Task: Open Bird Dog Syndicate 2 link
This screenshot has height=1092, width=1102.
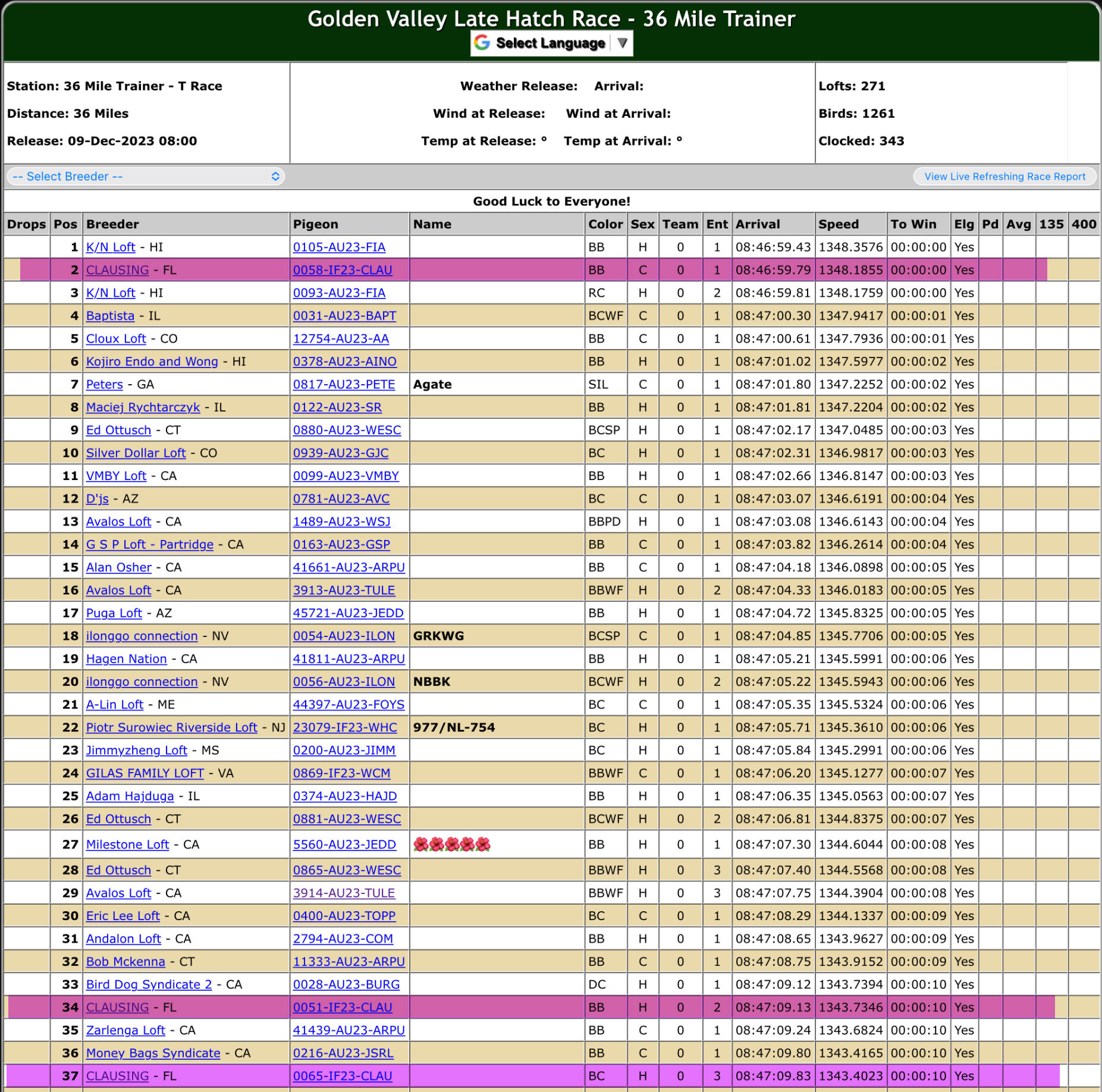Action: click(149, 985)
